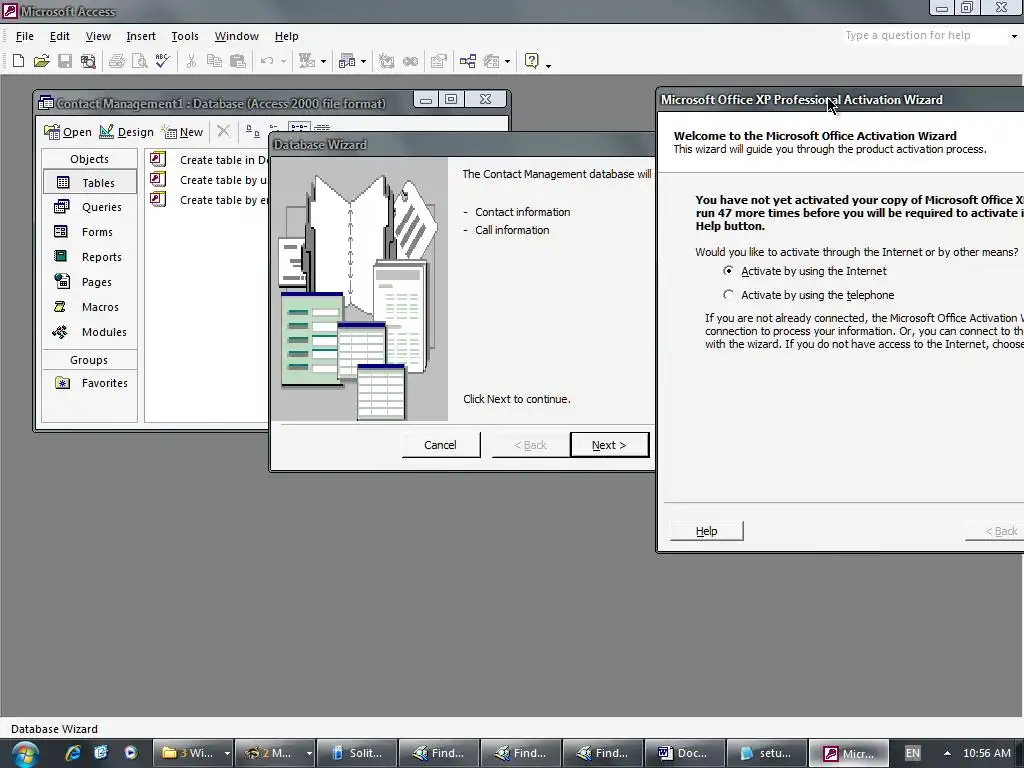Viewport: 1024px width, 768px height.
Task: Click the Type a question for help field
Action: (925, 35)
